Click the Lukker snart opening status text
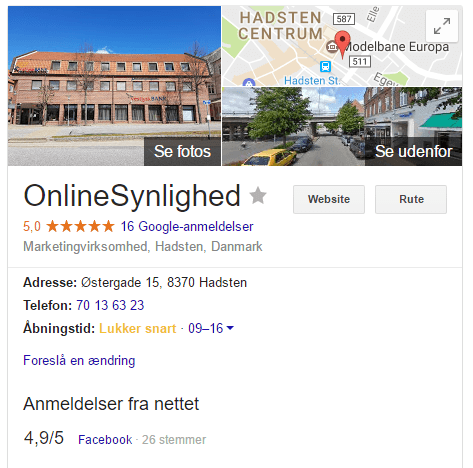This screenshot has width=473, height=468. [x=138, y=329]
